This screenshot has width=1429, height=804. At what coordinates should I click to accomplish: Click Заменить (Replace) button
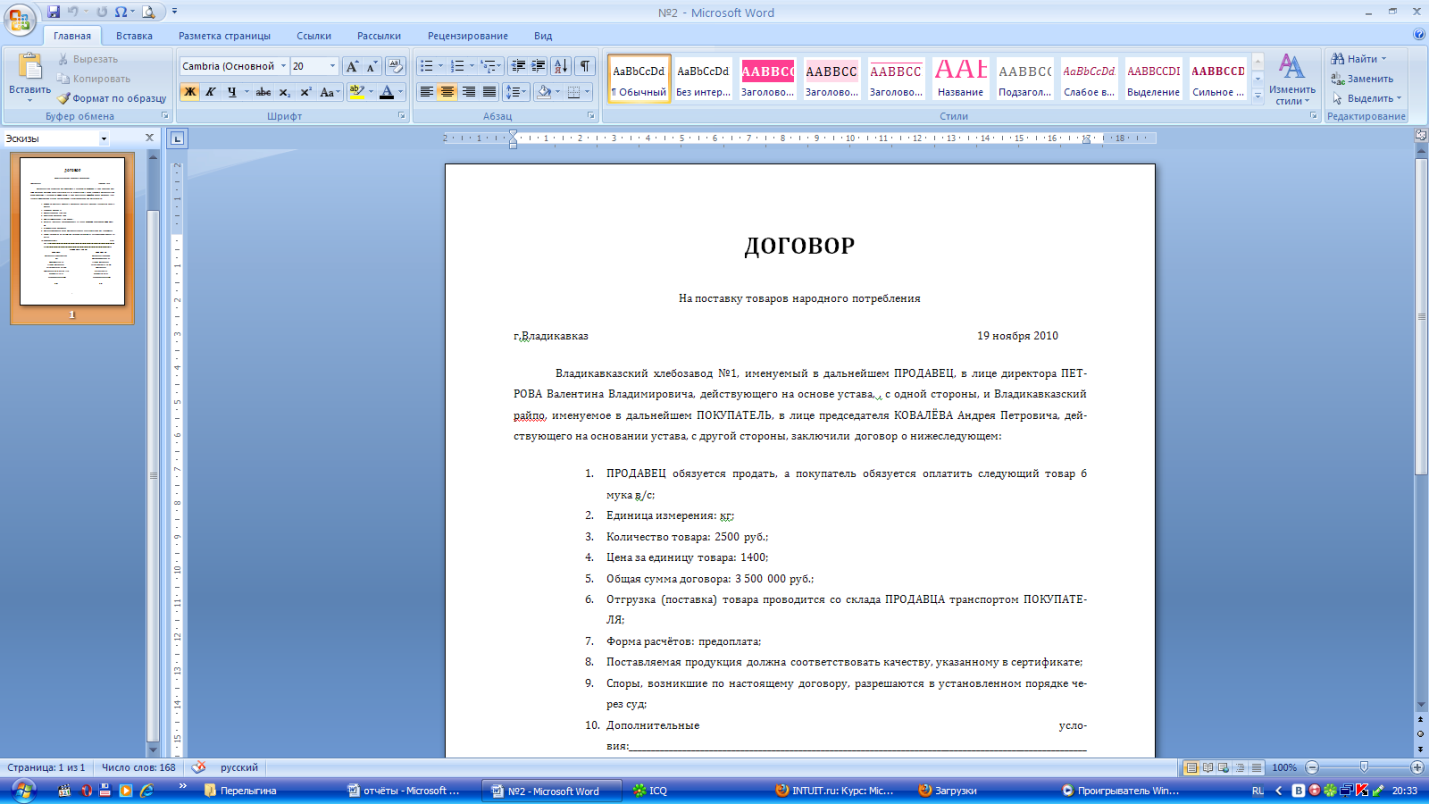(1362, 78)
